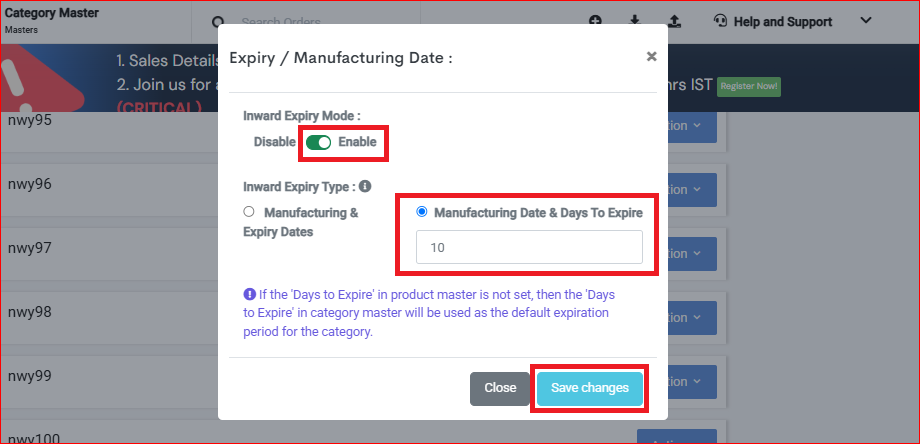Click the Help and Support headset icon
The width and height of the screenshot is (920, 444).
point(721,21)
